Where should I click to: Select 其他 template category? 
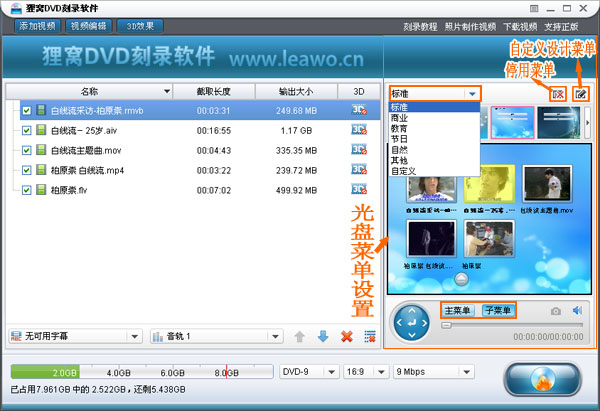[x=434, y=160]
